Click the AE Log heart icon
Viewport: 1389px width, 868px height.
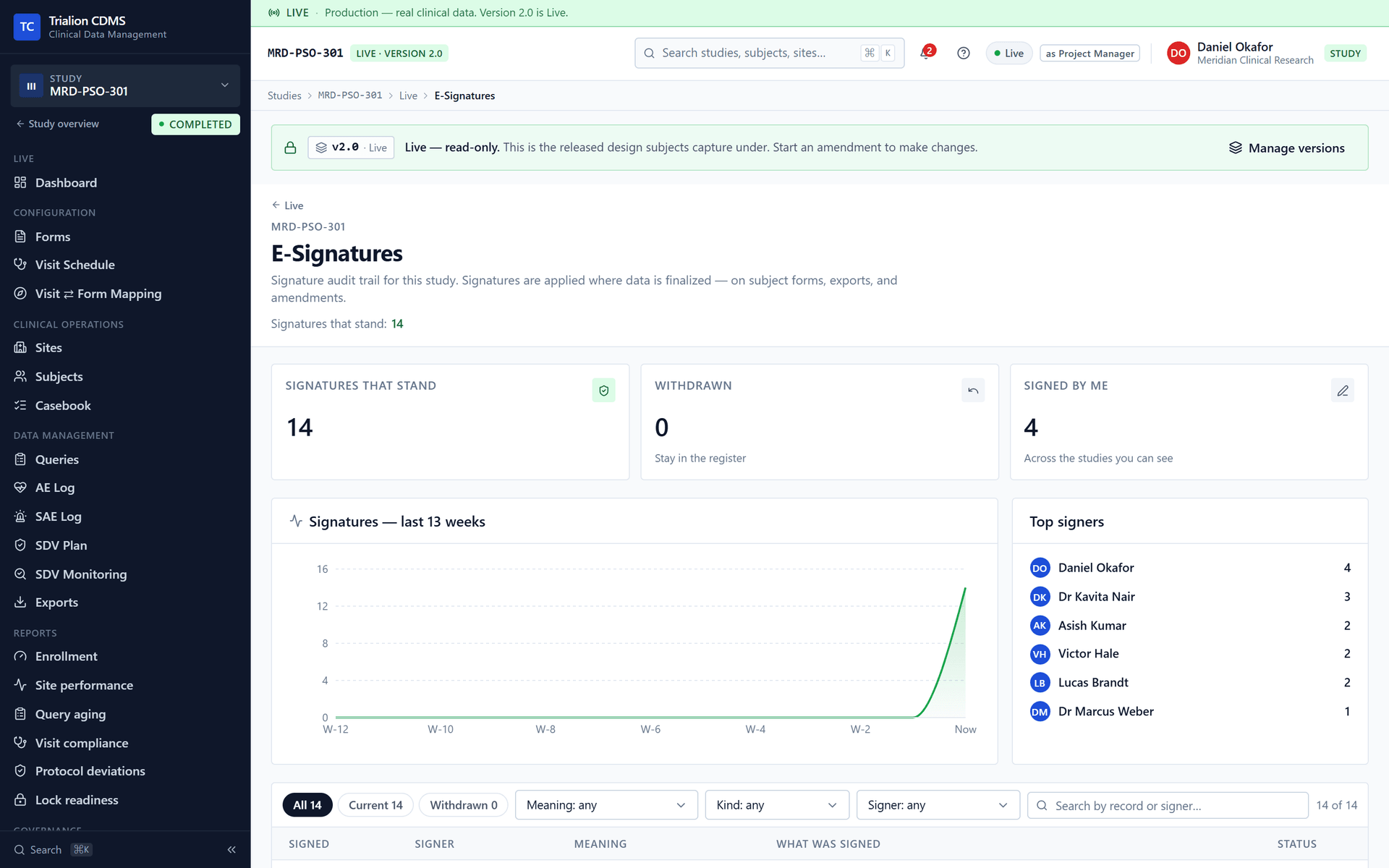tap(20, 488)
